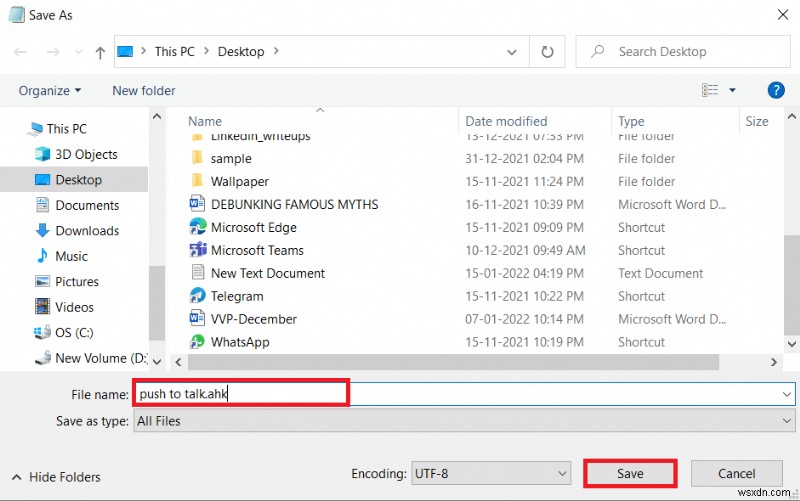The height and width of the screenshot is (501, 800).
Task: Change the view layout icon
Action: tap(711, 90)
